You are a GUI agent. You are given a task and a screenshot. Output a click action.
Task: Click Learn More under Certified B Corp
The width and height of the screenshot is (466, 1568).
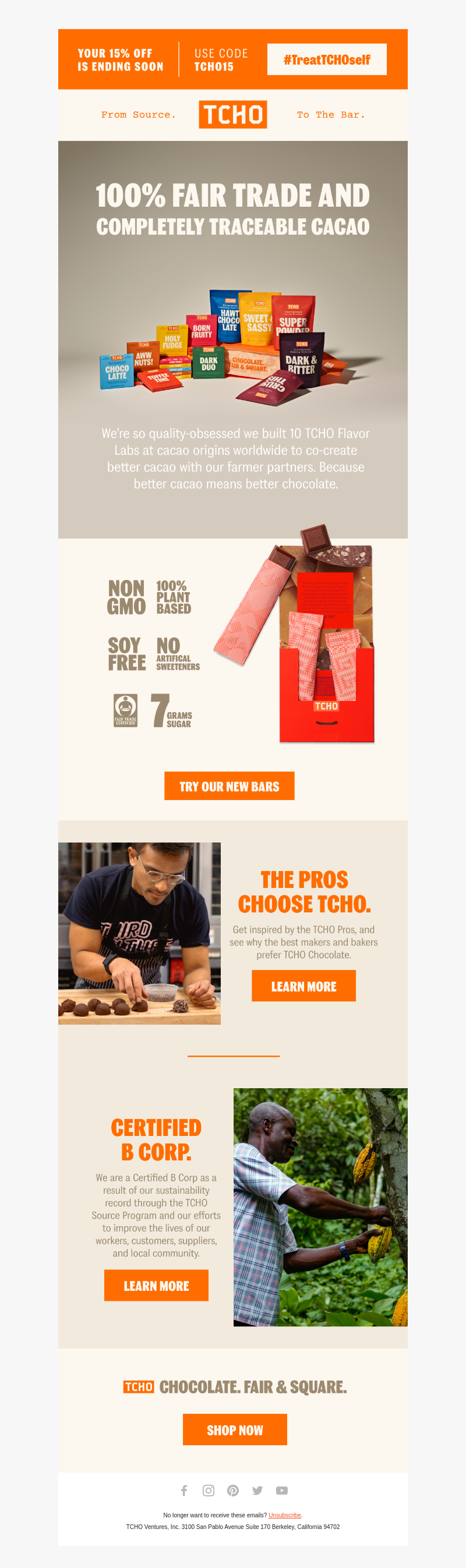157,1286
